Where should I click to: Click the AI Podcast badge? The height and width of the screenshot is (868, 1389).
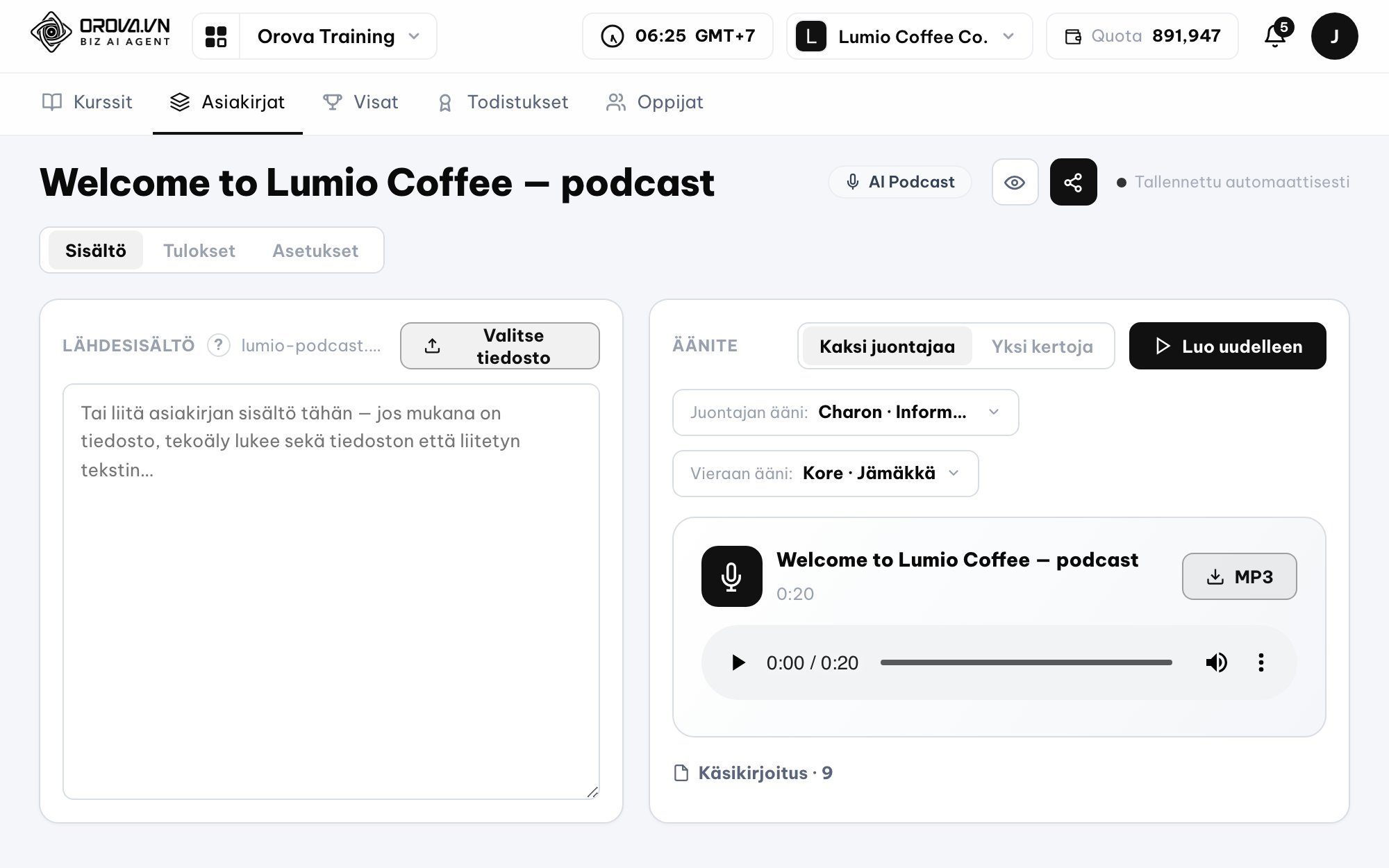pyautogui.click(x=900, y=182)
